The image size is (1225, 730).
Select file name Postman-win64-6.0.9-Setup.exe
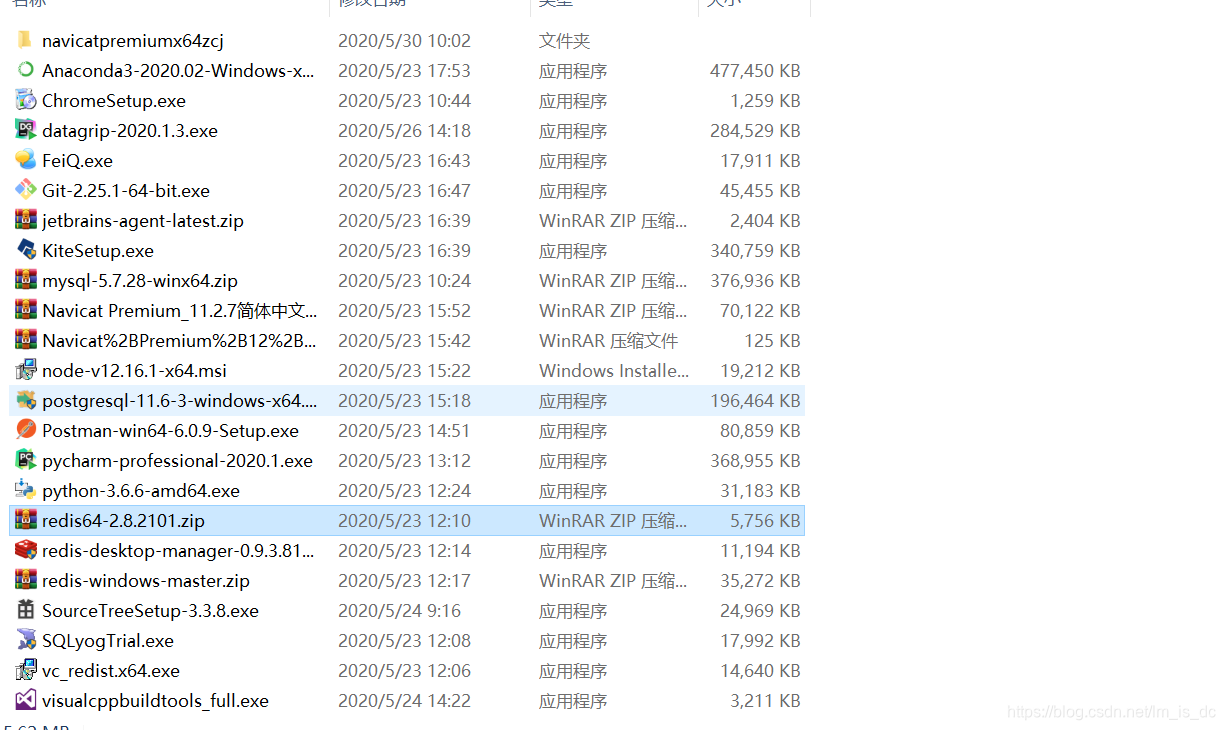170,431
